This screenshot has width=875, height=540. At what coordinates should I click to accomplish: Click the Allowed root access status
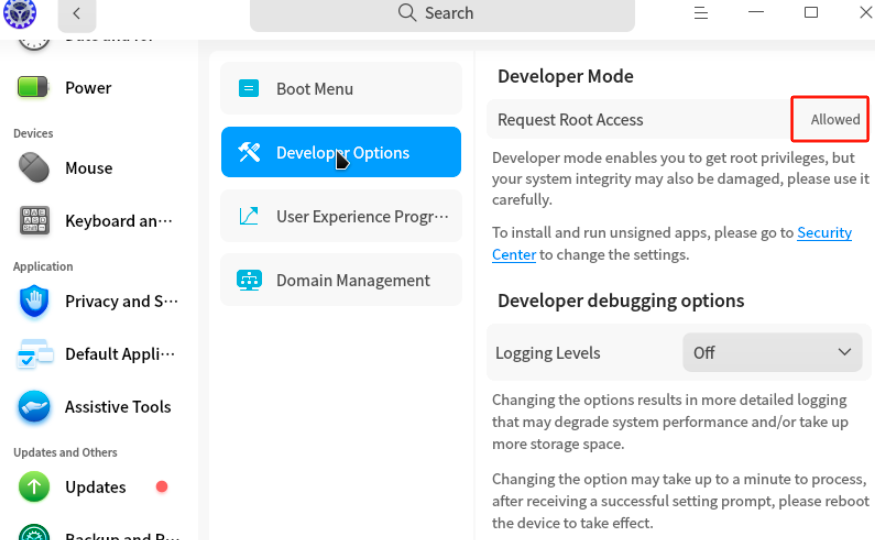coord(834,119)
